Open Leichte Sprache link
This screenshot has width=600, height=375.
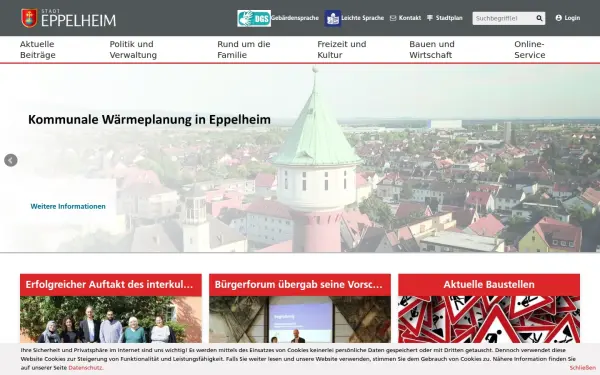[x=362, y=18]
